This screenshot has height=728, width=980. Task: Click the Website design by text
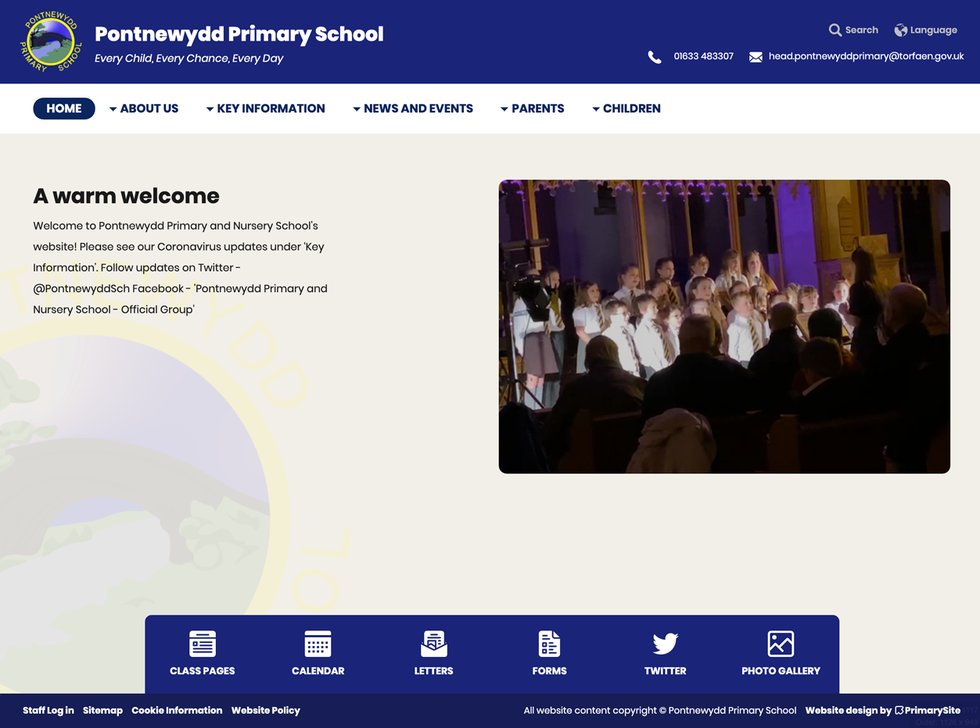tap(848, 711)
